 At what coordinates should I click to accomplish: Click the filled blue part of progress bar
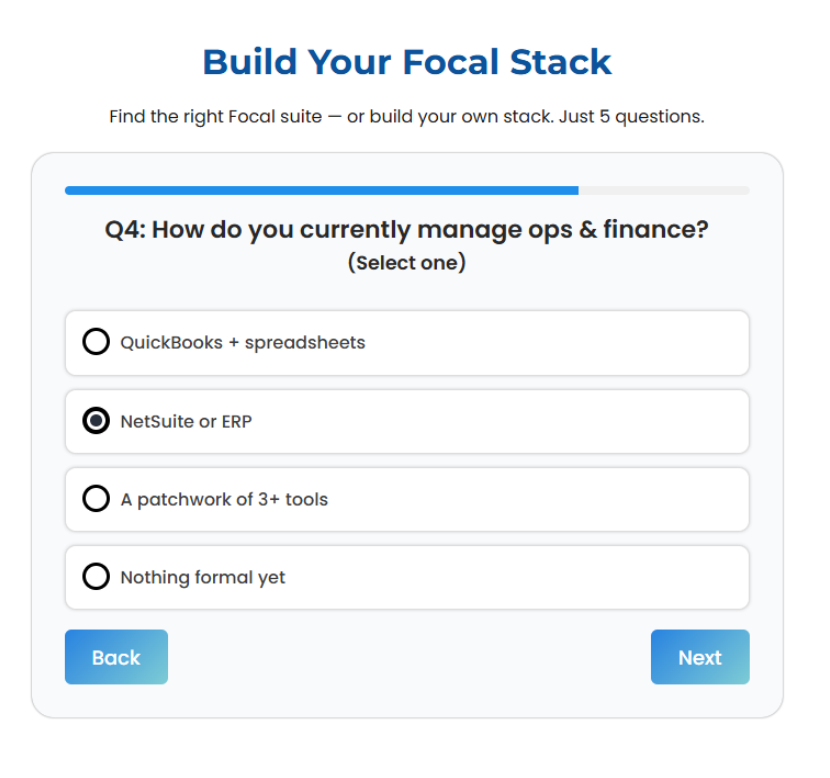[x=320, y=190]
